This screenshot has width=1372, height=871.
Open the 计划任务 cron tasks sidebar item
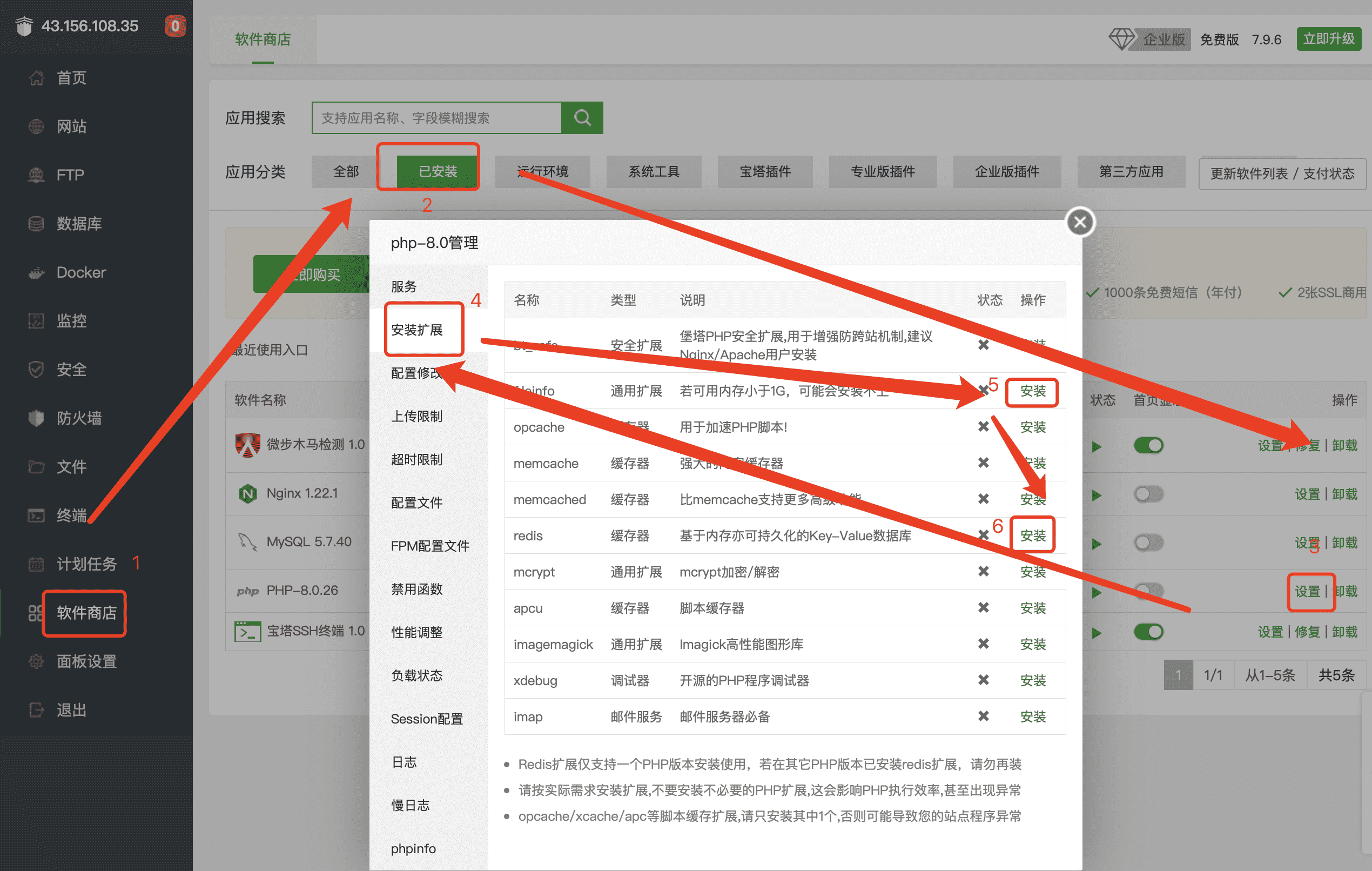86,564
